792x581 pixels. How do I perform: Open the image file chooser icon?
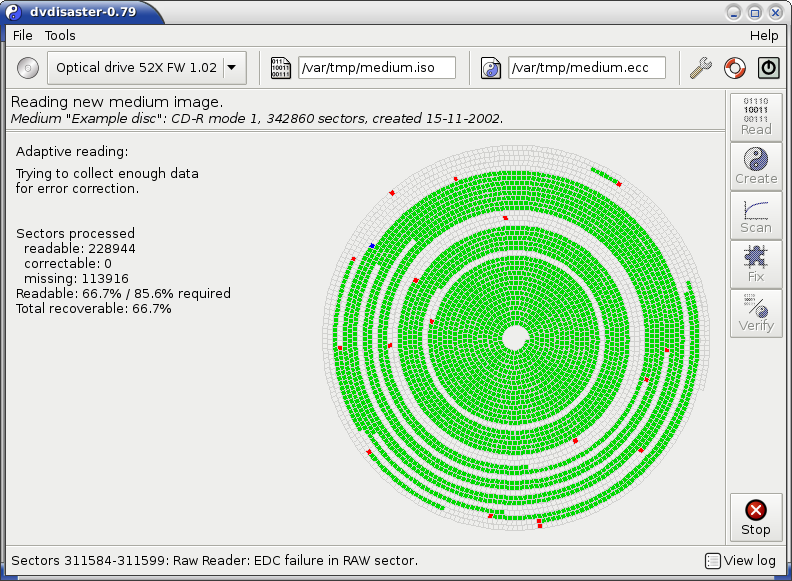(x=281, y=68)
